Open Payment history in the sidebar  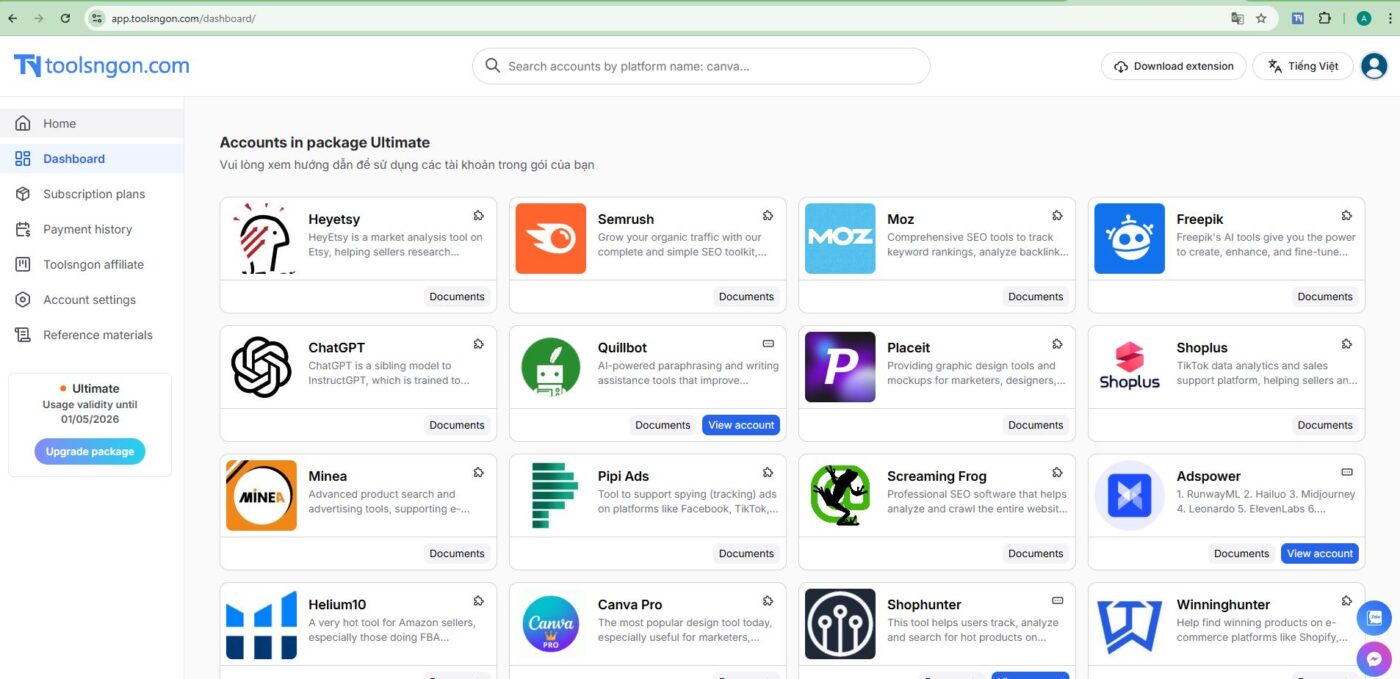[x=92, y=229]
